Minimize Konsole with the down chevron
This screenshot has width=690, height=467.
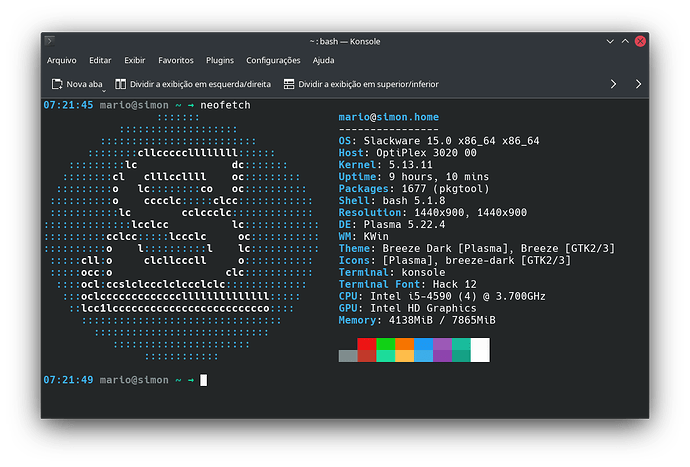610,41
